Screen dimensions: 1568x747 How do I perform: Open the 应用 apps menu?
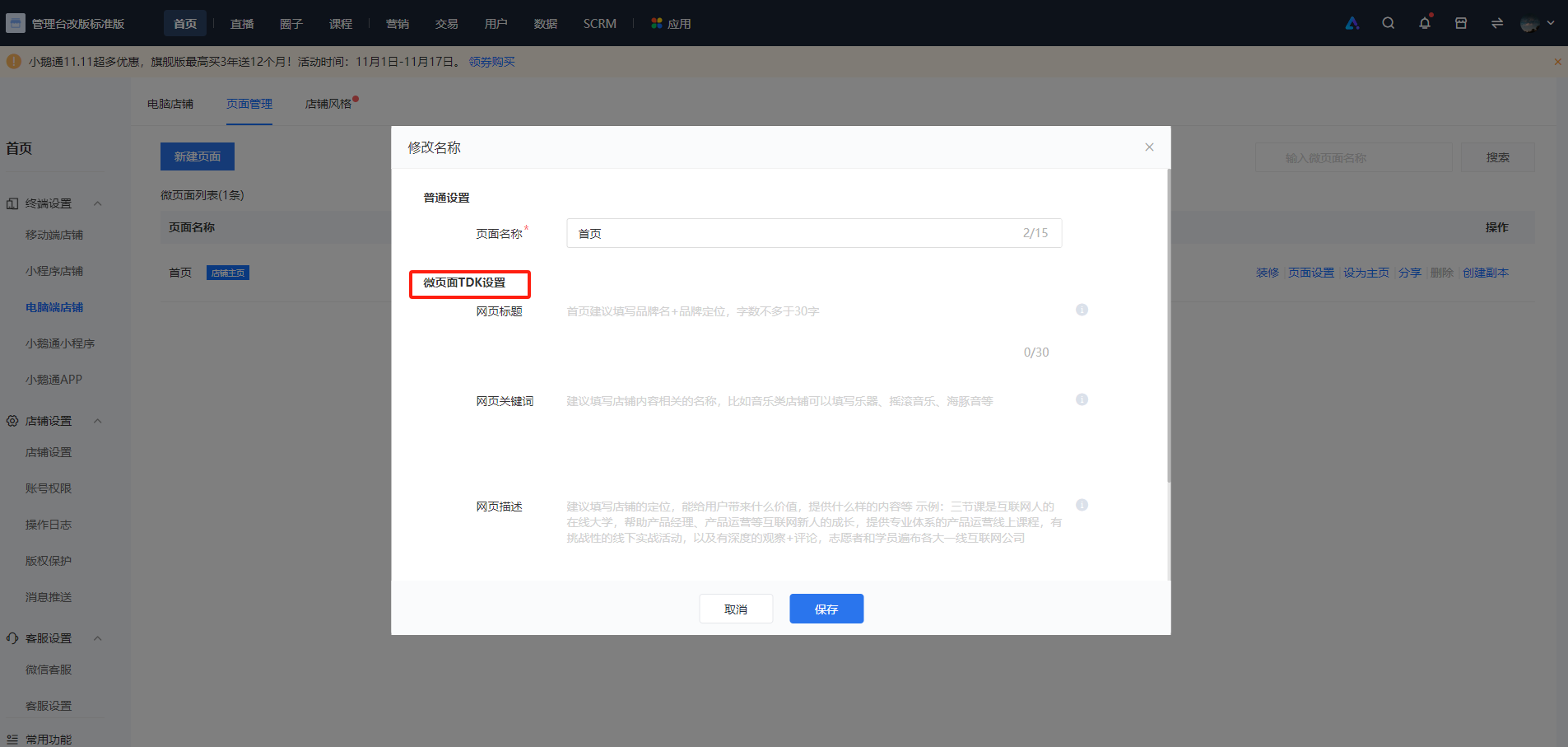click(x=671, y=24)
